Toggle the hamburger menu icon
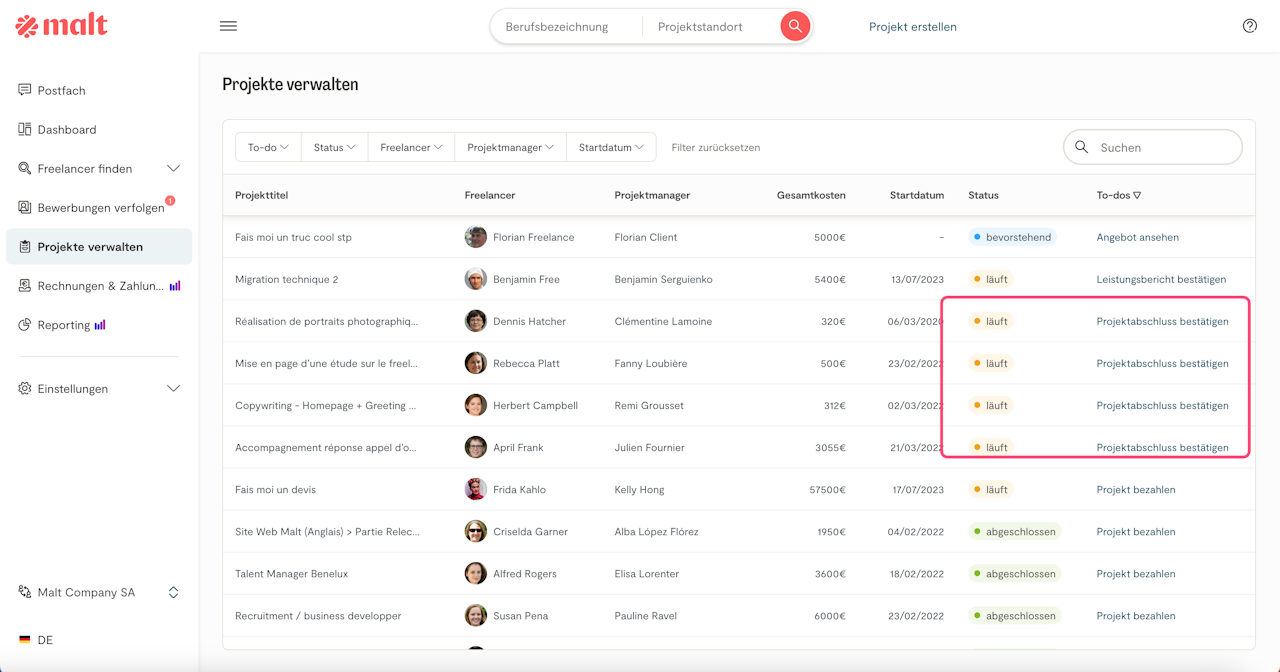 [x=228, y=26]
